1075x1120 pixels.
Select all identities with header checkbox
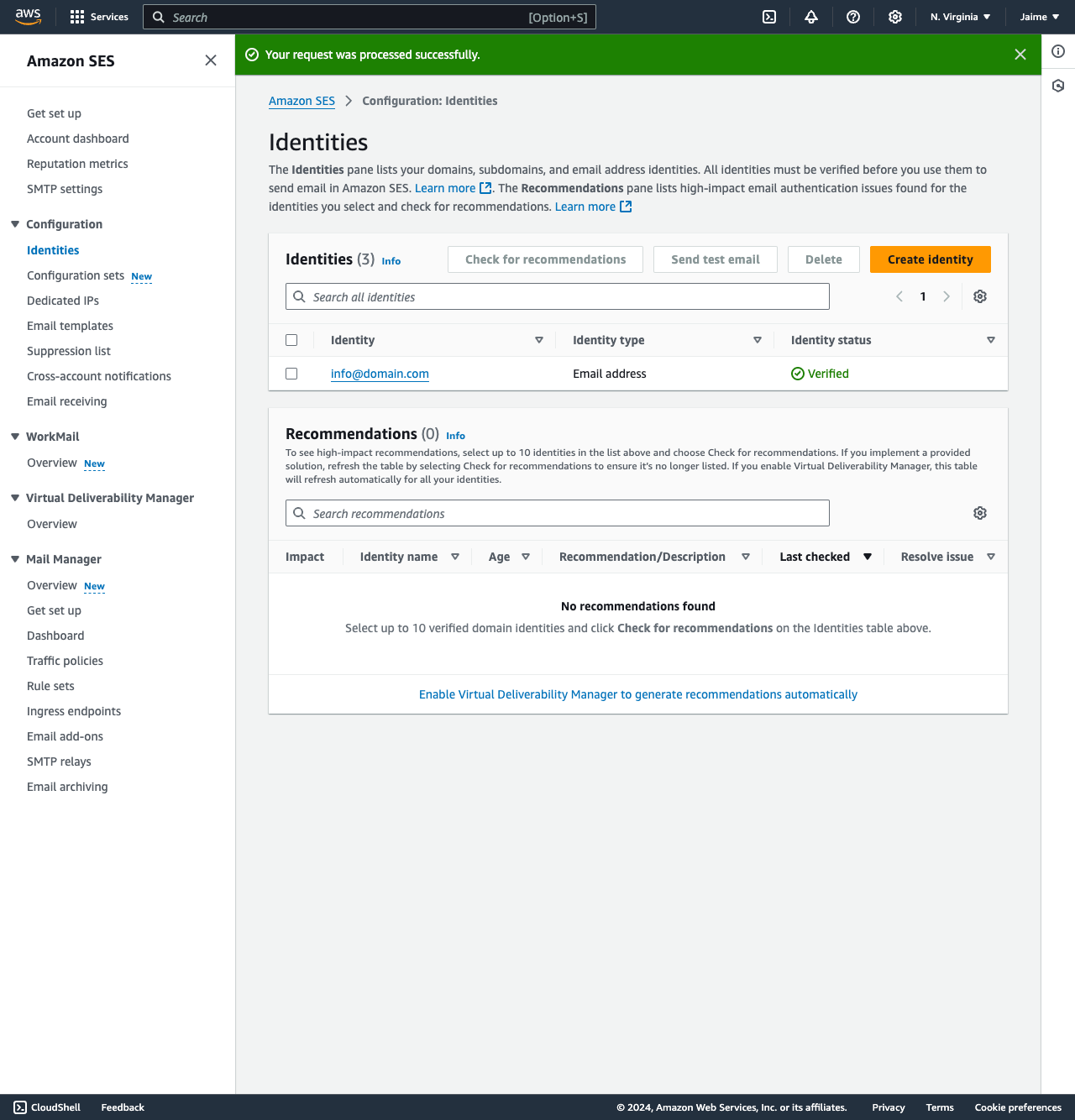(291, 340)
